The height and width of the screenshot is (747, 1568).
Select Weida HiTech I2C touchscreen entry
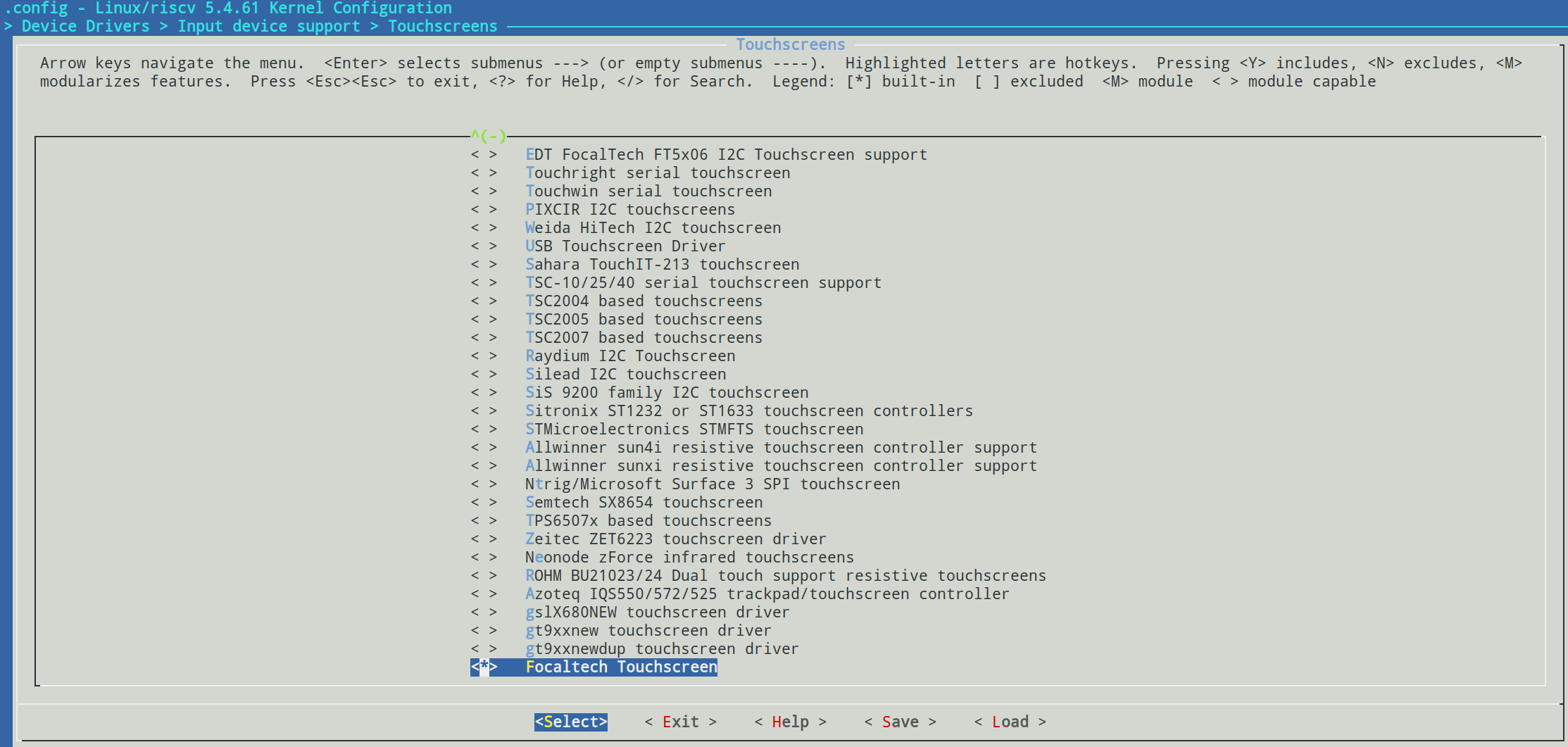click(x=653, y=228)
